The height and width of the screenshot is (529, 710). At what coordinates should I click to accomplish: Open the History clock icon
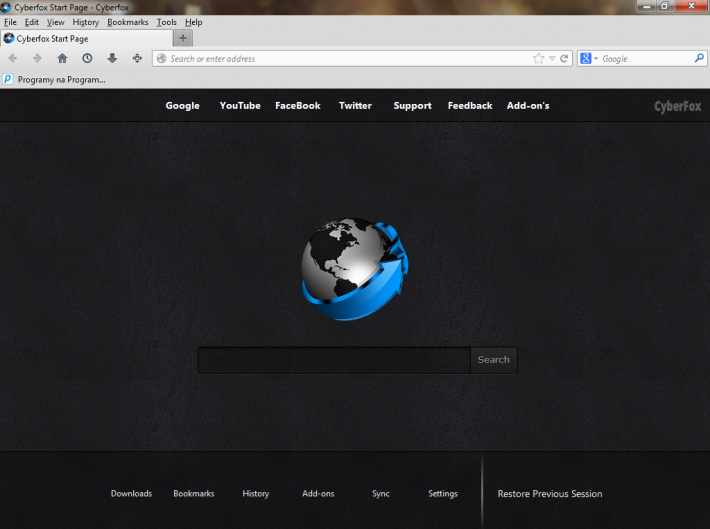pyautogui.click(x=87, y=58)
